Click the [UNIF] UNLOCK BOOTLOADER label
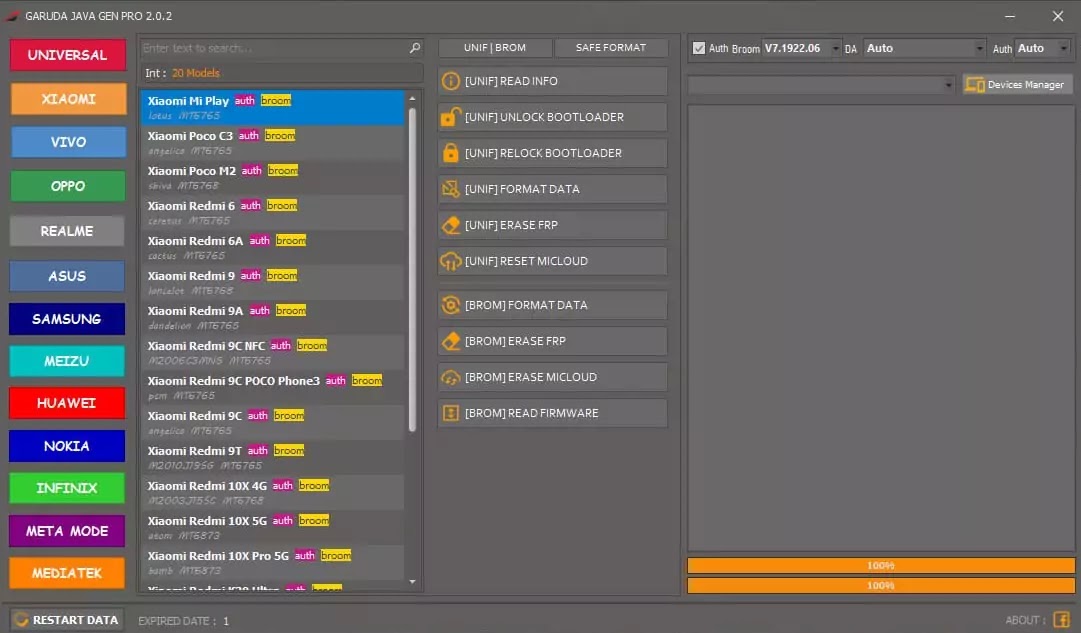 point(545,117)
